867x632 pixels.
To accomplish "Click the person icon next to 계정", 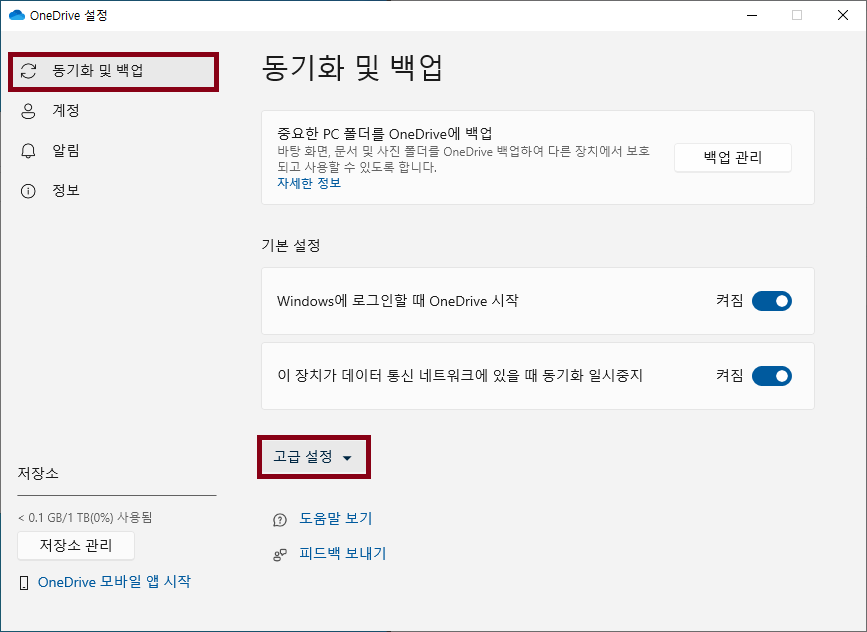I will 28,111.
